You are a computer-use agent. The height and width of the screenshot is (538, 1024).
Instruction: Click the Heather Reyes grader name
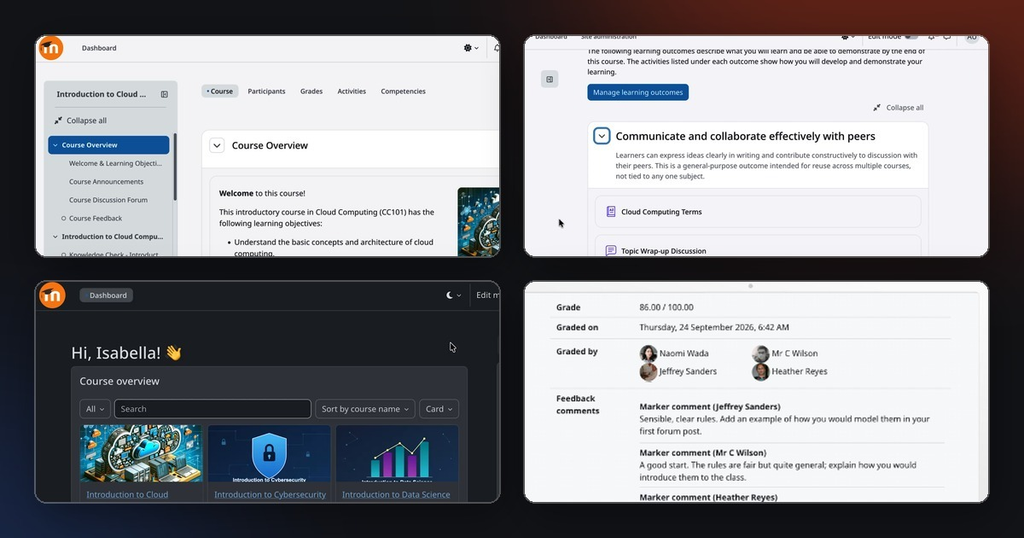point(799,372)
